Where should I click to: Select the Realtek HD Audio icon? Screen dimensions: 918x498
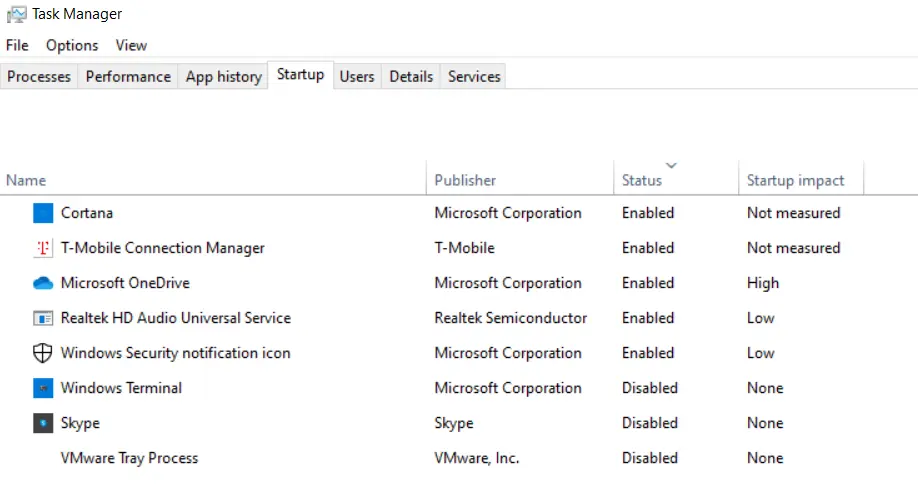43,318
